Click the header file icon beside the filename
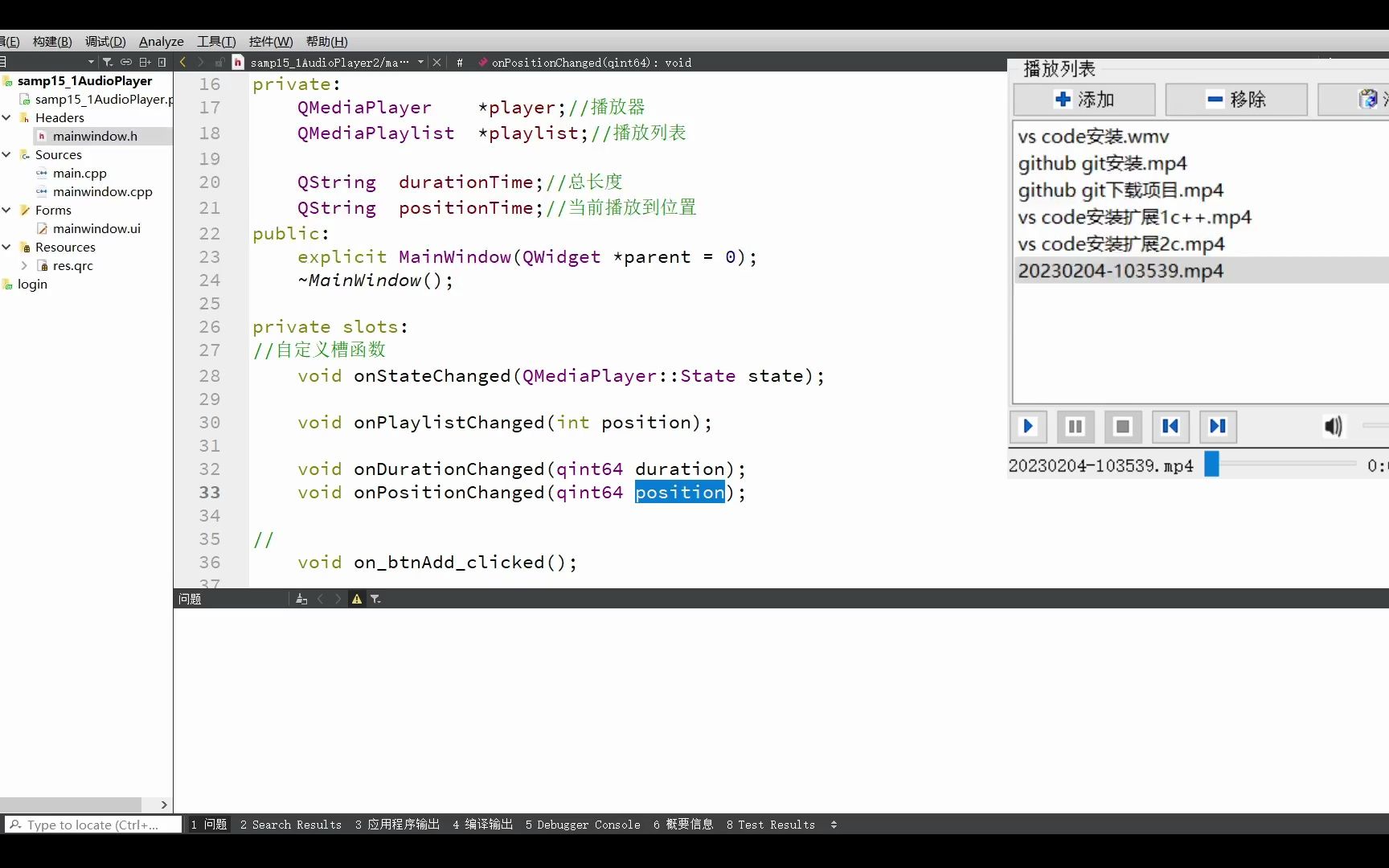1389x868 pixels. pos(238,62)
